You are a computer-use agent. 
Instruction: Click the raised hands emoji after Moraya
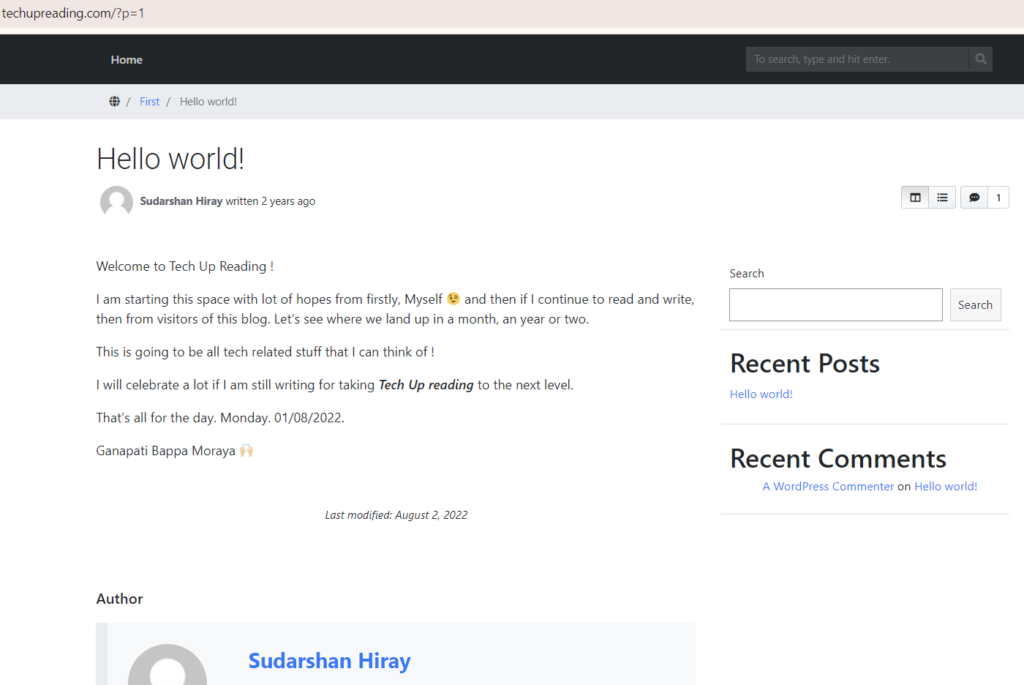click(x=246, y=450)
